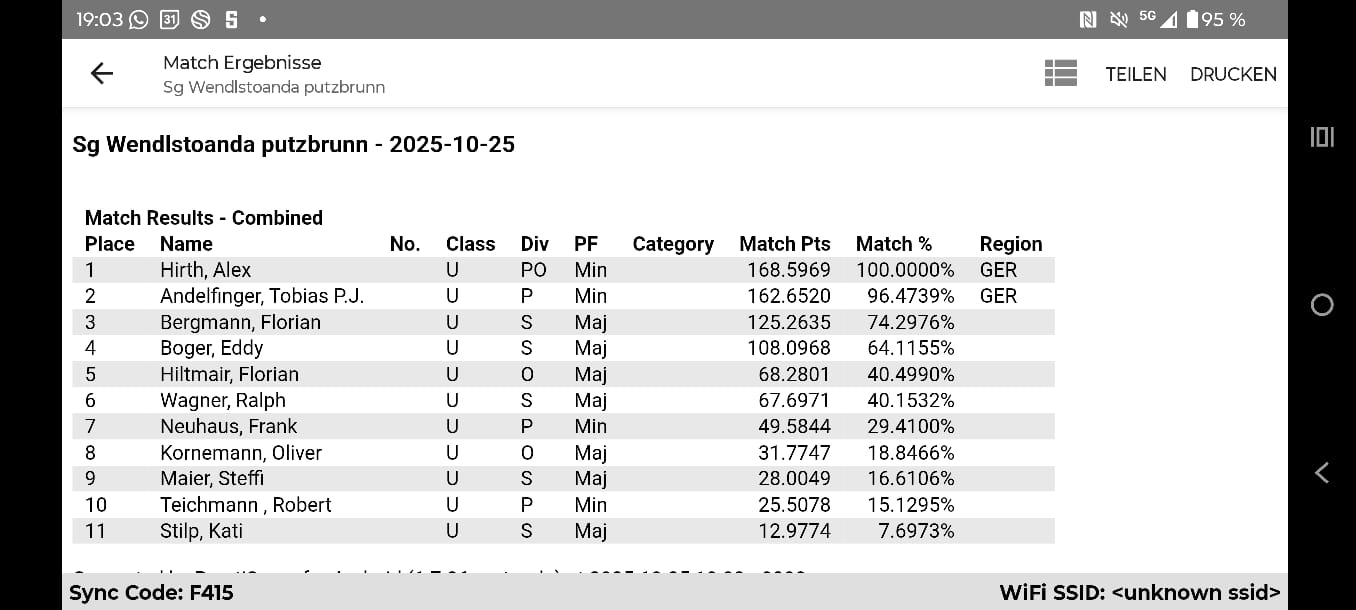Viewport: 1356px width, 610px height.
Task: Tap the muted sound status icon
Action: tap(1118, 19)
